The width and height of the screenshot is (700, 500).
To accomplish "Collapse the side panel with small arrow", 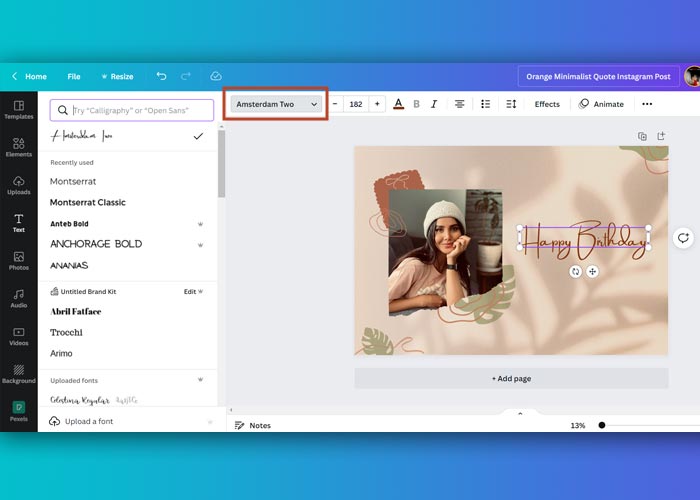I will 231,410.
